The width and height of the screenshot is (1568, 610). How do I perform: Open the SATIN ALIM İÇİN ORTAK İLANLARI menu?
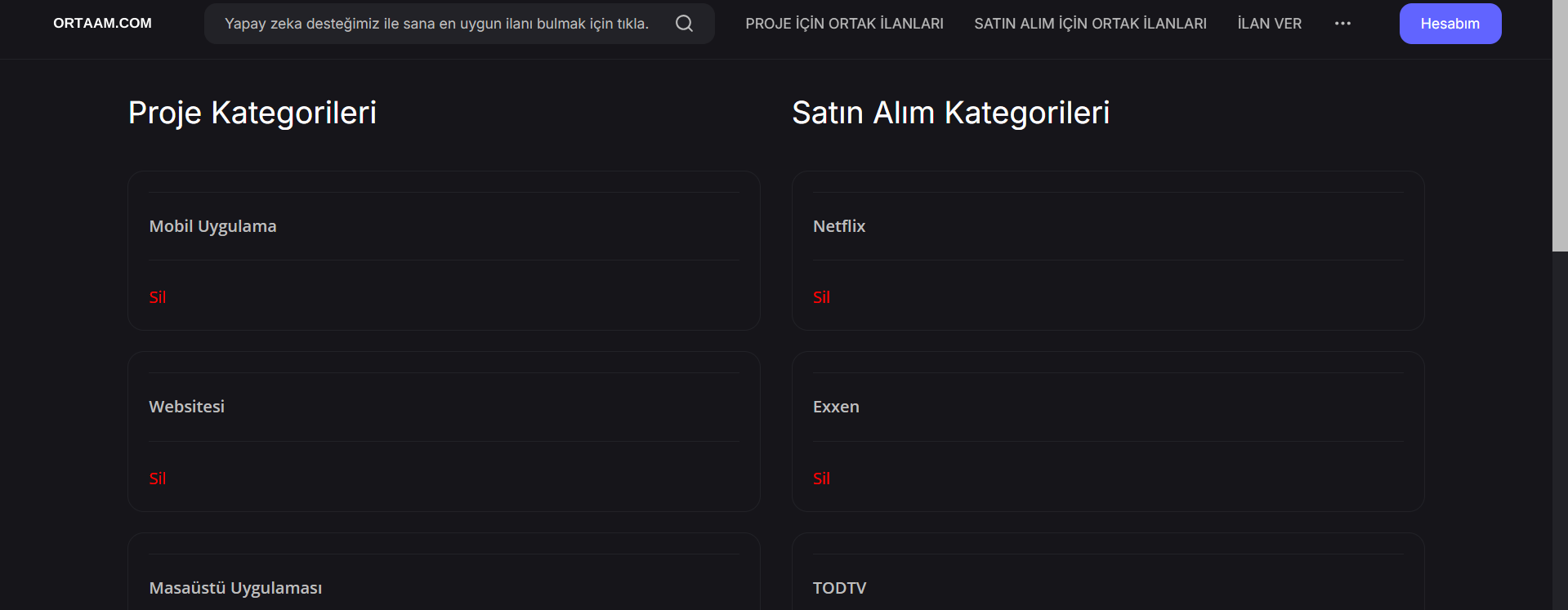click(x=1090, y=23)
